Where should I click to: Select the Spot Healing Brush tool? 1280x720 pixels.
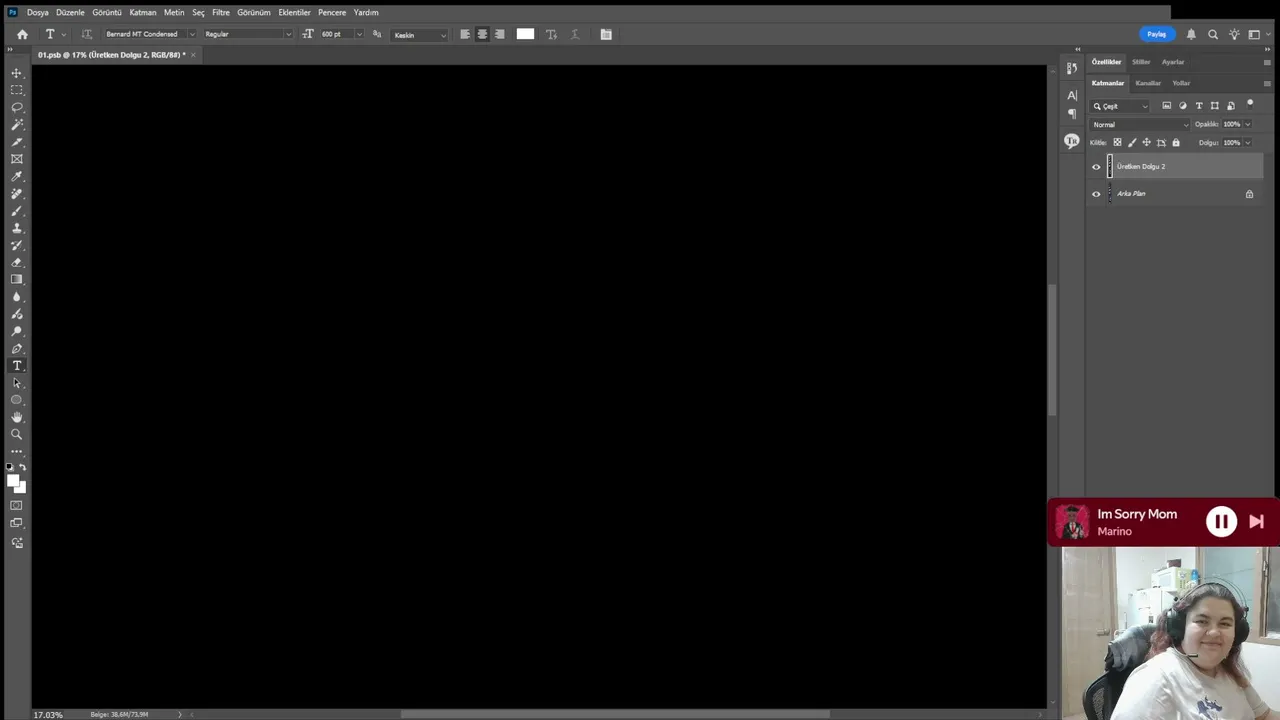pos(17,194)
